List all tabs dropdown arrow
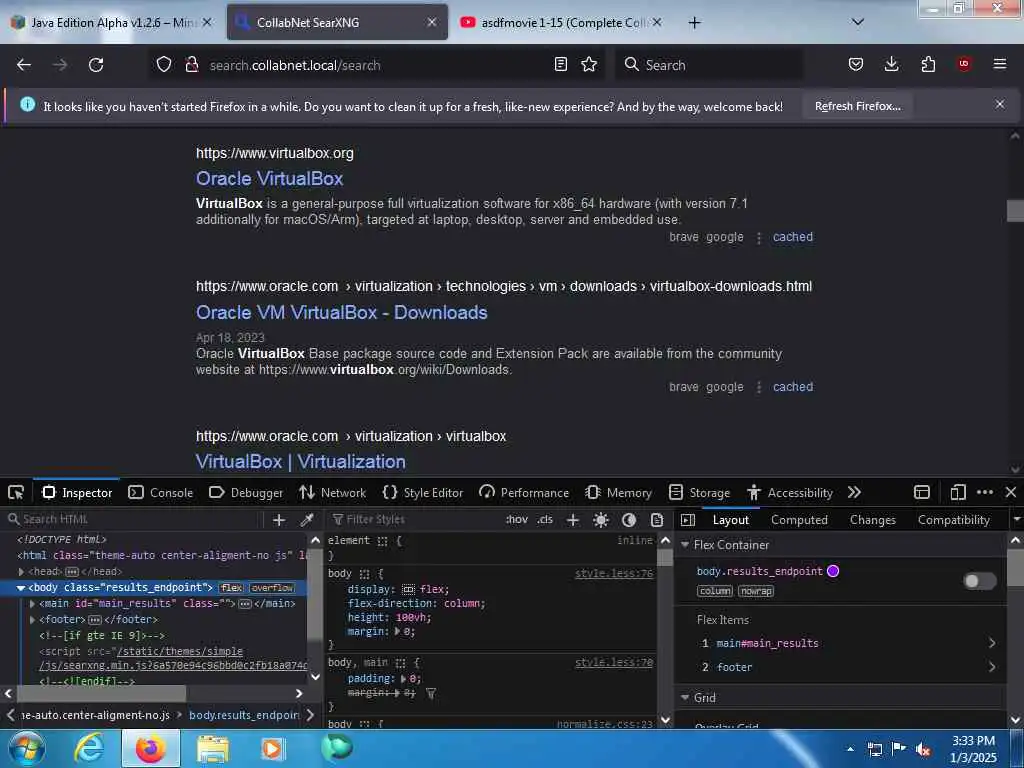Viewport: 1024px width, 768px height. coord(858,22)
